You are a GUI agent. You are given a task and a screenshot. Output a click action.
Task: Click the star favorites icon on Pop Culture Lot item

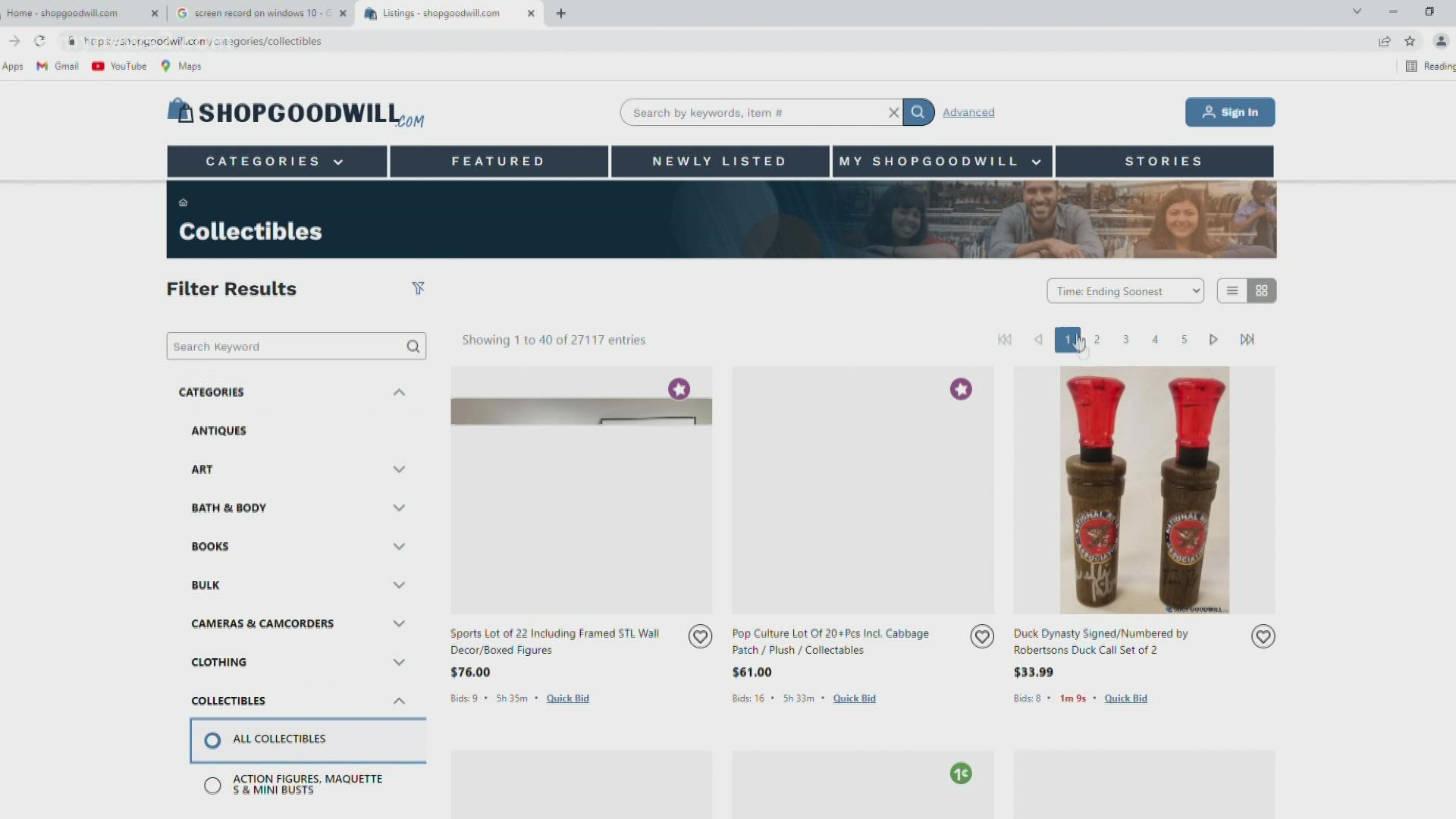click(960, 388)
